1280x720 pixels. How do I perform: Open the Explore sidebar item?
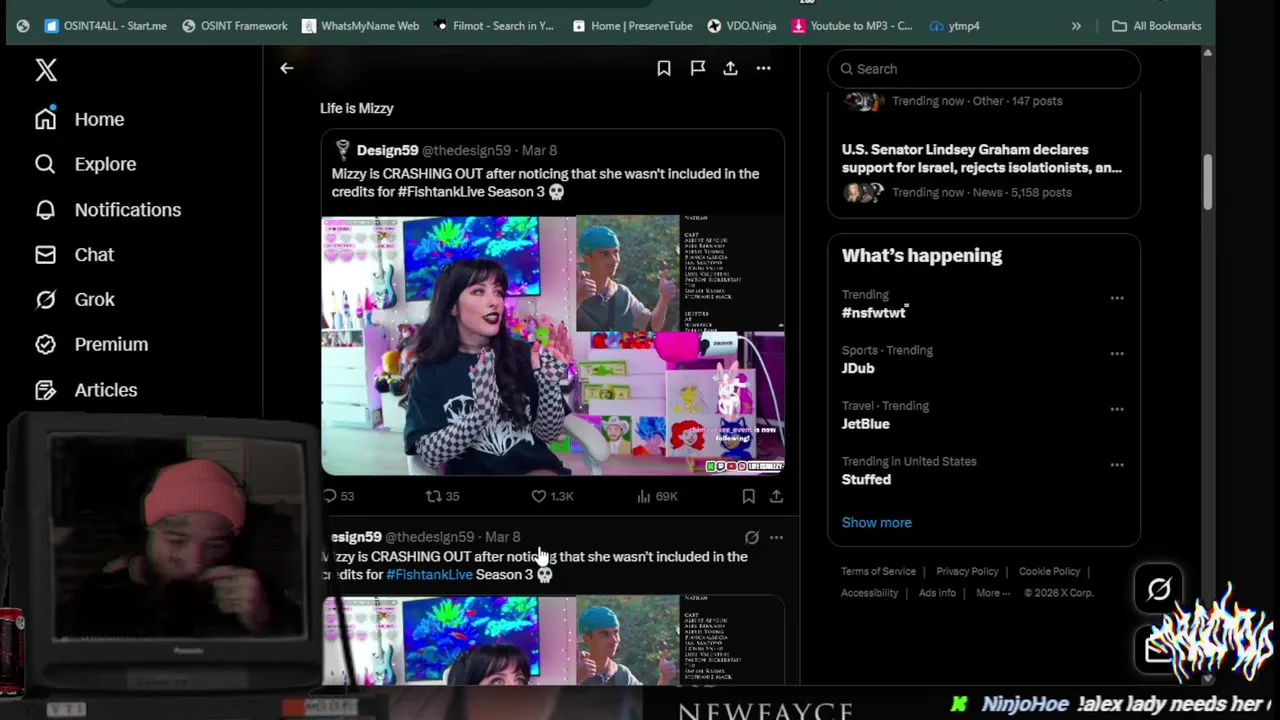85,164
